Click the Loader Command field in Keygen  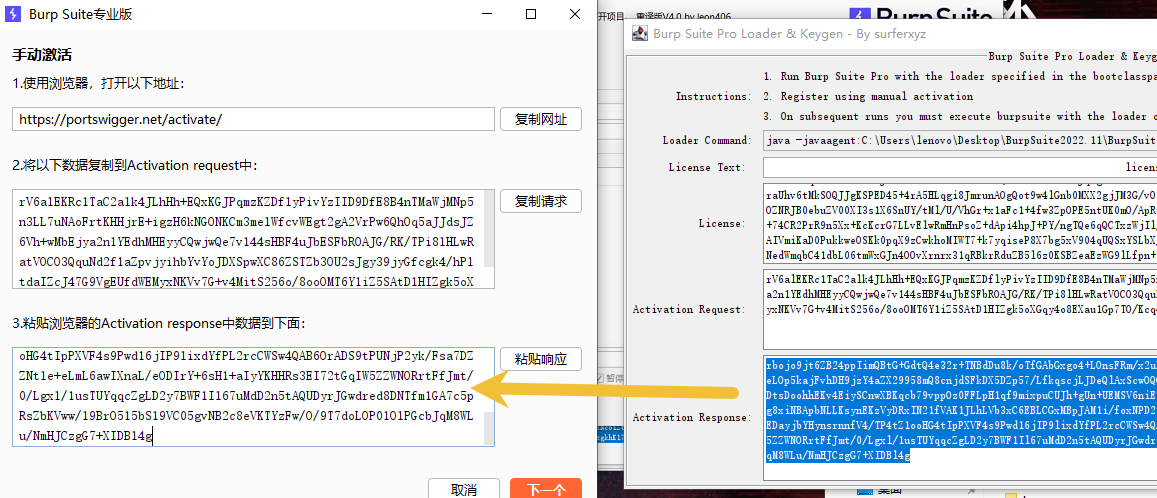pos(960,140)
